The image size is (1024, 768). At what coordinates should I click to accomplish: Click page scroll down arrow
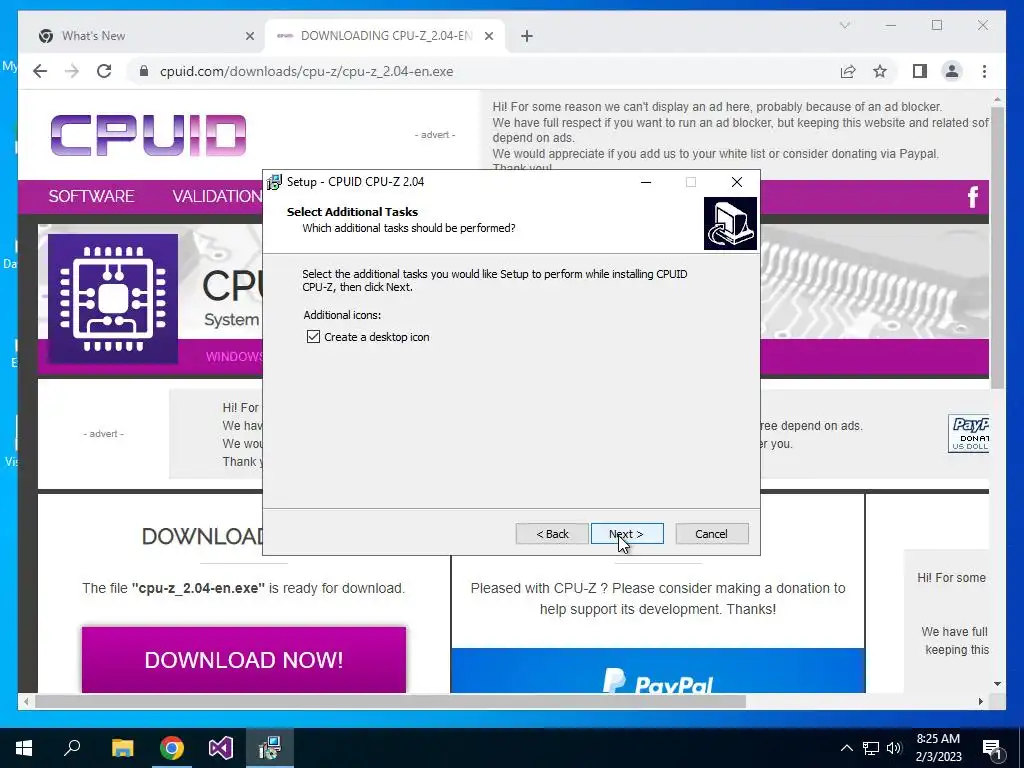click(x=997, y=684)
